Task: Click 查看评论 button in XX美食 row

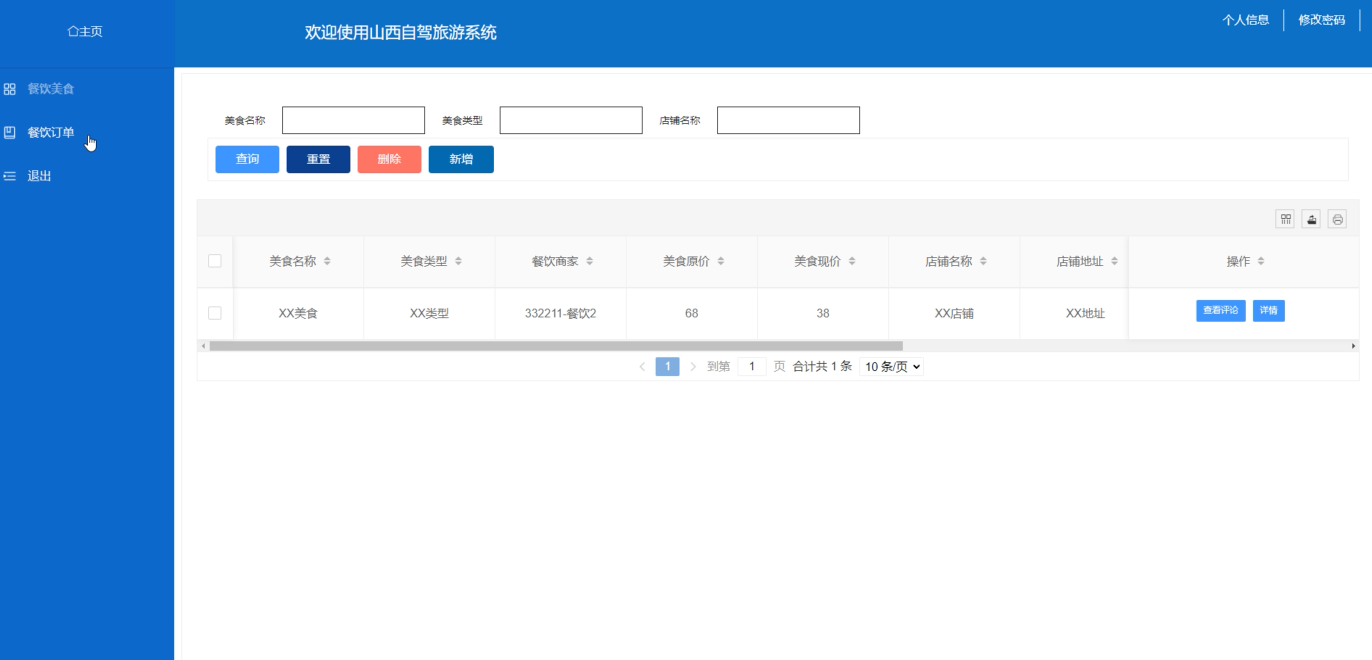Action: pos(1221,311)
